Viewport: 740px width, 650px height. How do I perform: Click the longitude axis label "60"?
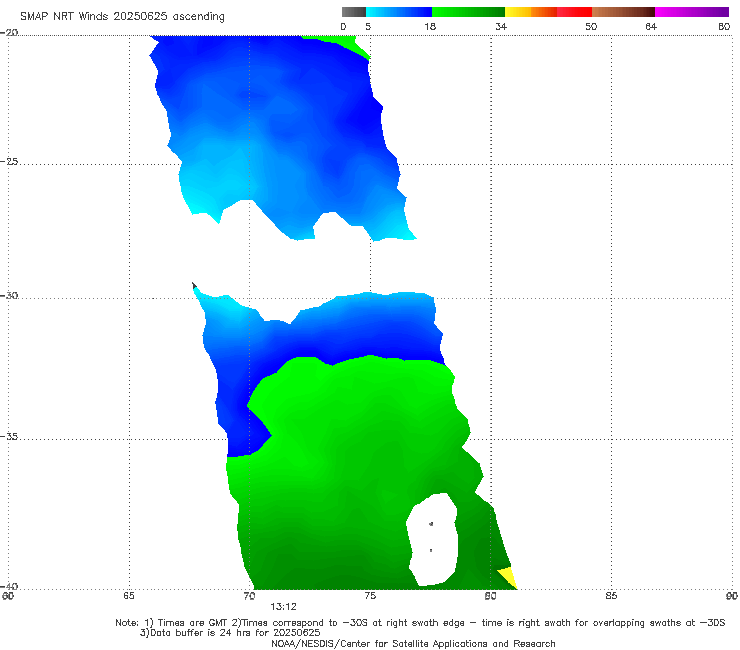8,596
